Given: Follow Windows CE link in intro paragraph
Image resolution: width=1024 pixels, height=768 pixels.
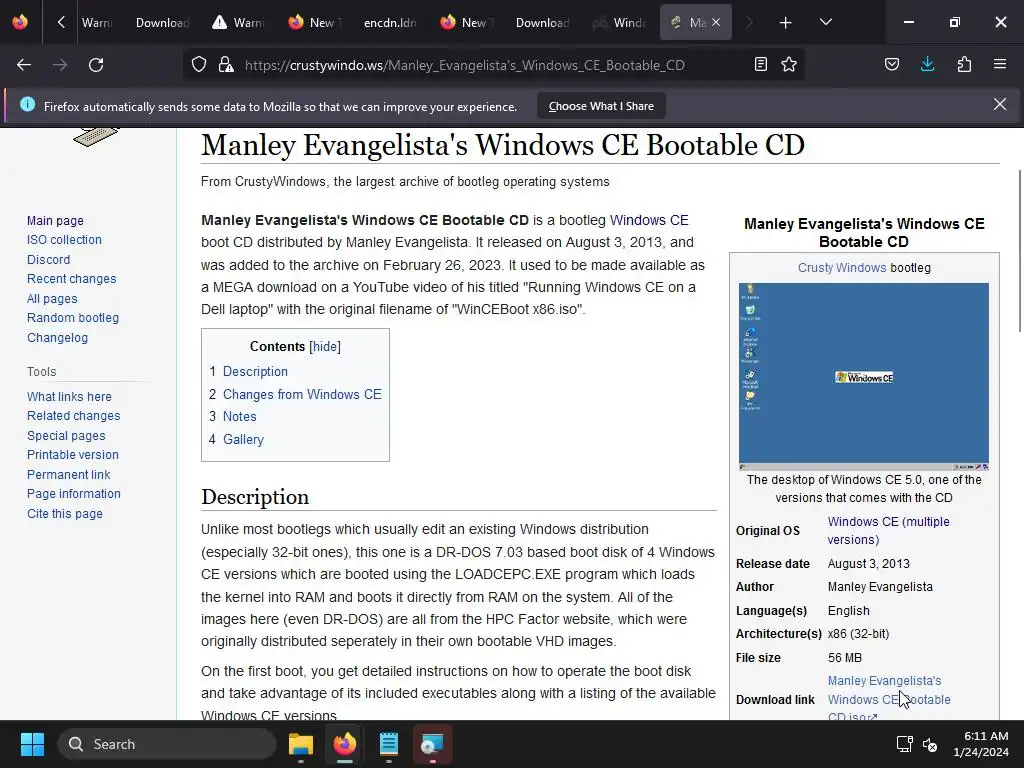Looking at the screenshot, I should 649,220.
